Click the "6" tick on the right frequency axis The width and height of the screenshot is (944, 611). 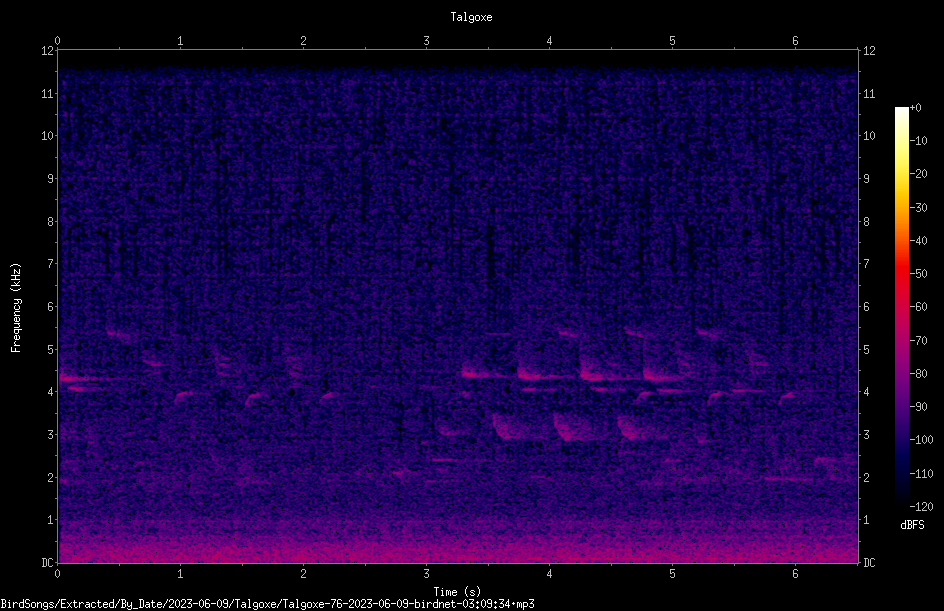pyautogui.click(x=866, y=306)
